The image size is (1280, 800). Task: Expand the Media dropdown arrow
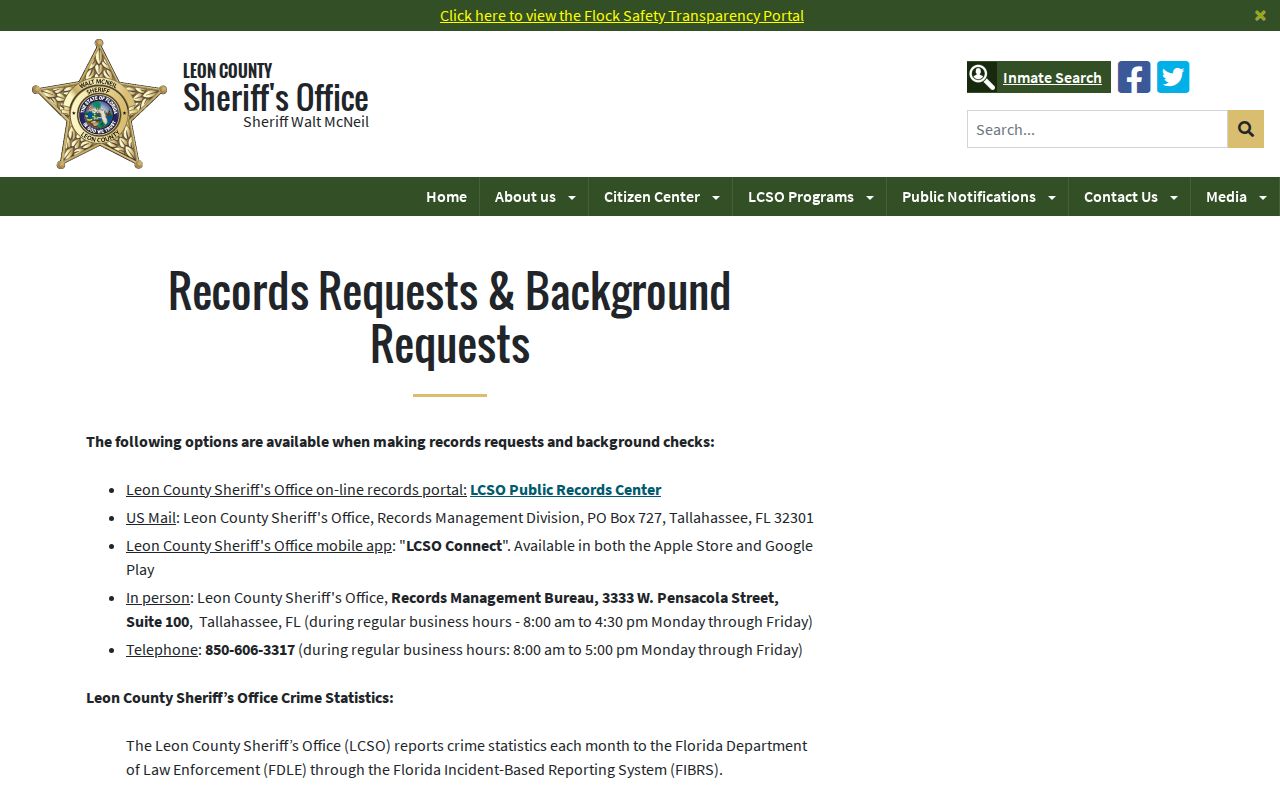1263,198
